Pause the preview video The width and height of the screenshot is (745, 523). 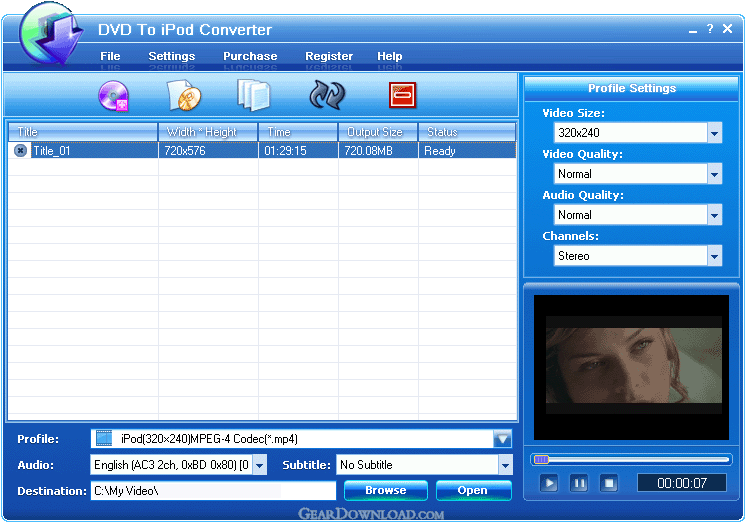coord(579,484)
